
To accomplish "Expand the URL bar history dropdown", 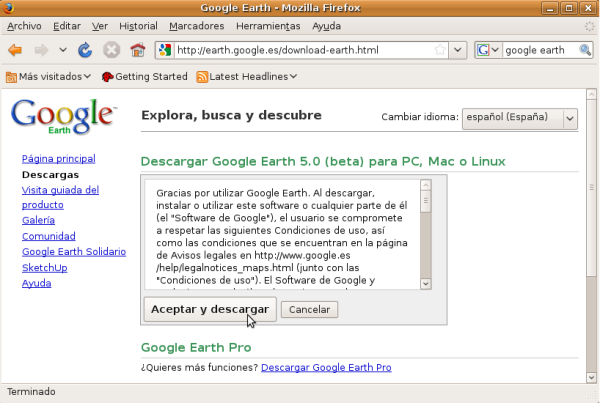I will point(457,50).
